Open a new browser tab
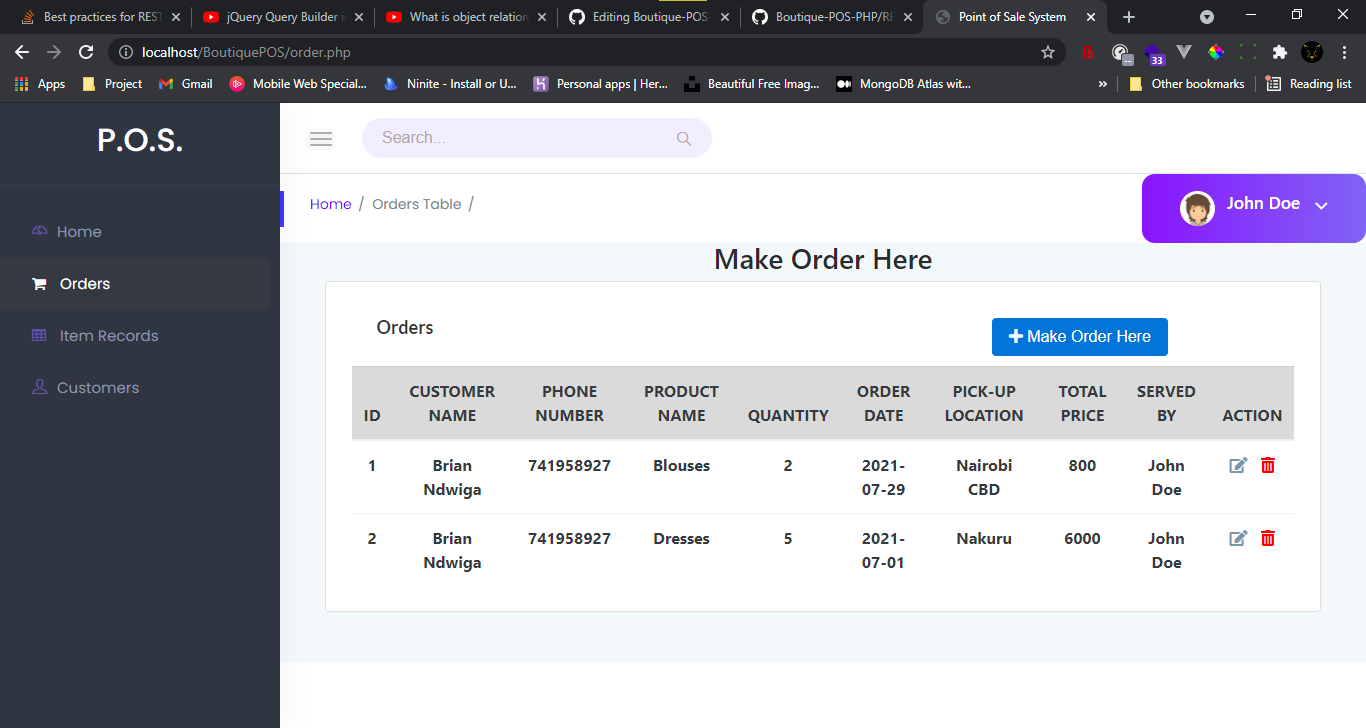The image size is (1366, 728). point(1129,17)
